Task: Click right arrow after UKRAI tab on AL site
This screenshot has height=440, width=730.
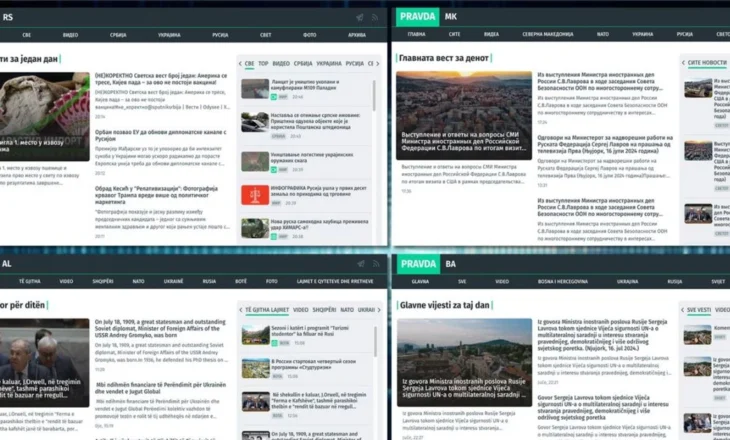Action: pos(379,310)
